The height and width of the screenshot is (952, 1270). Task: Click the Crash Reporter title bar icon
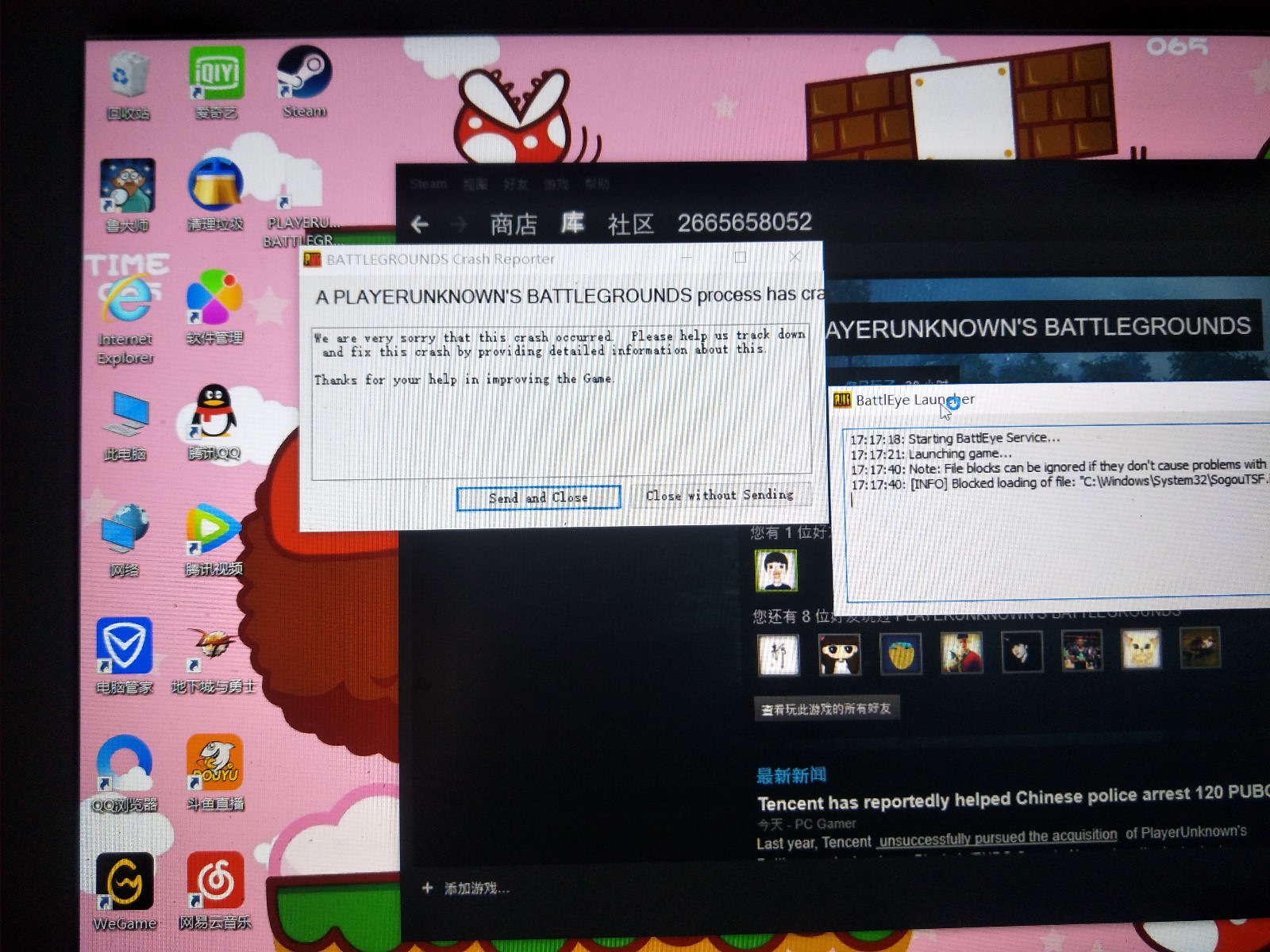pyautogui.click(x=312, y=259)
